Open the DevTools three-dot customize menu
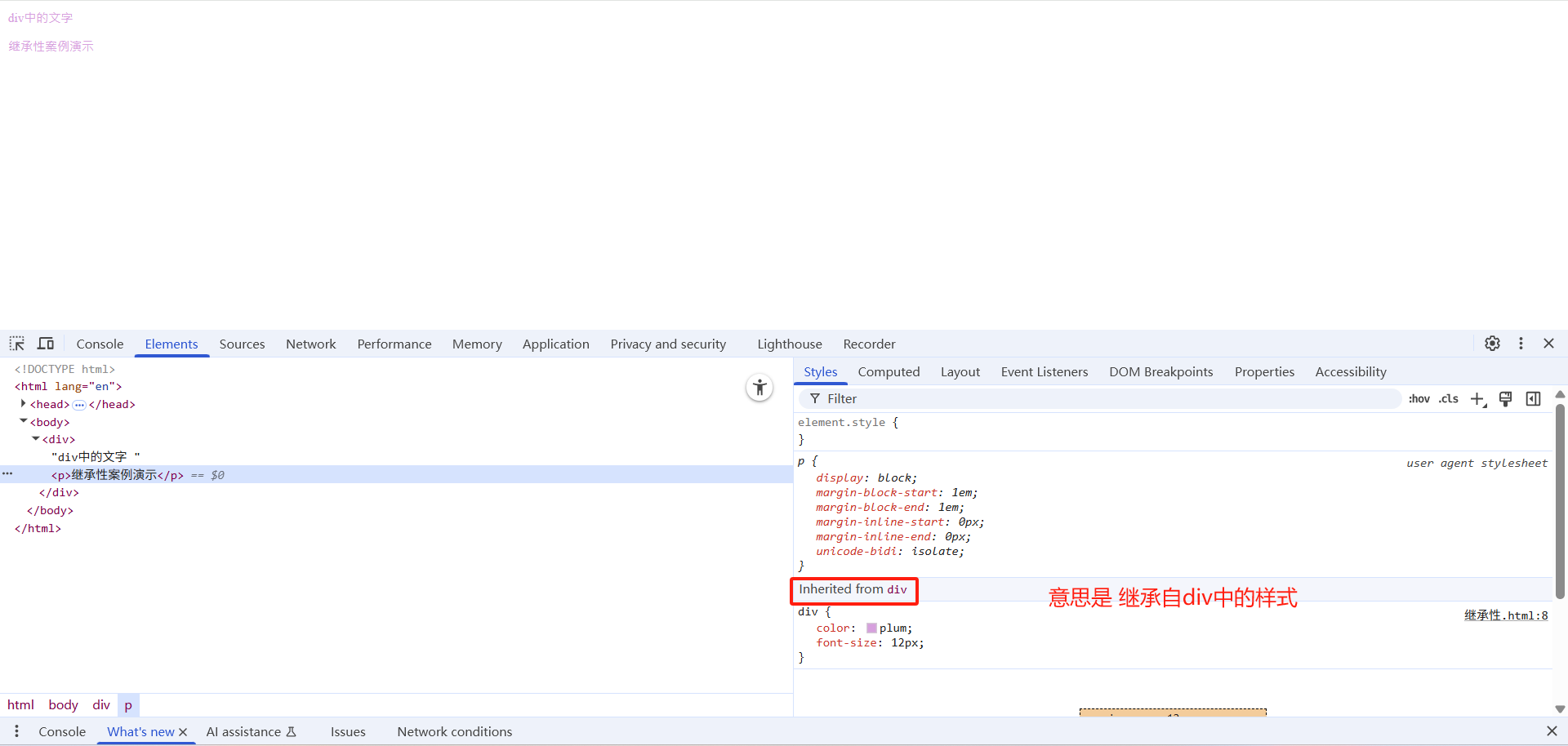This screenshot has width=1568, height=746. pyautogui.click(x=1521, y=344)
